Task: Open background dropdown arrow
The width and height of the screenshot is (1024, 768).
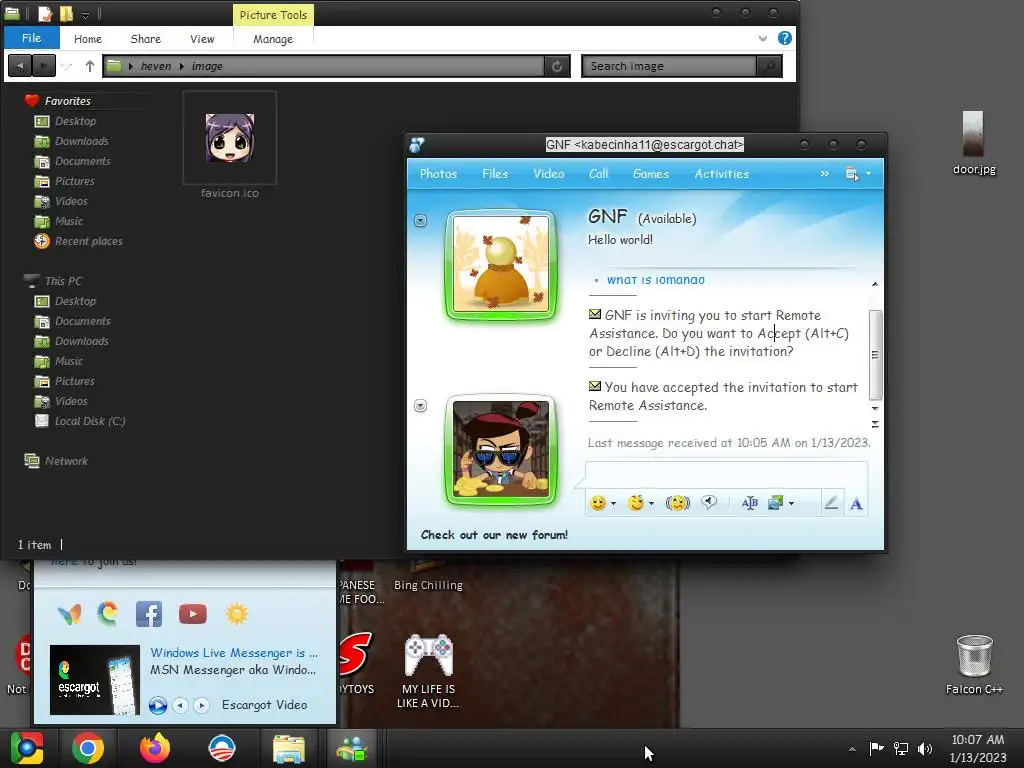Action: [792, 504]
